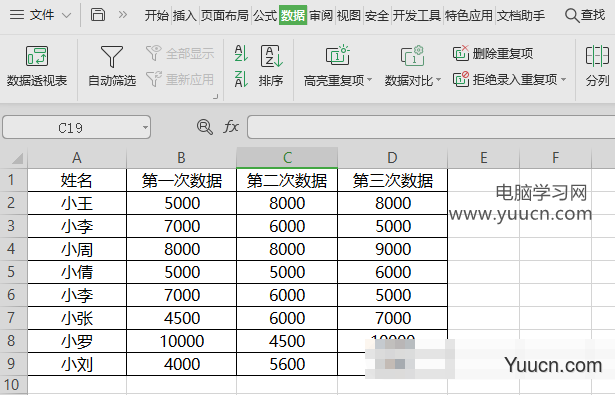615x395 pixels.
Task: Open the Name Box dropdown arrow
Action: tap(146, 127)
